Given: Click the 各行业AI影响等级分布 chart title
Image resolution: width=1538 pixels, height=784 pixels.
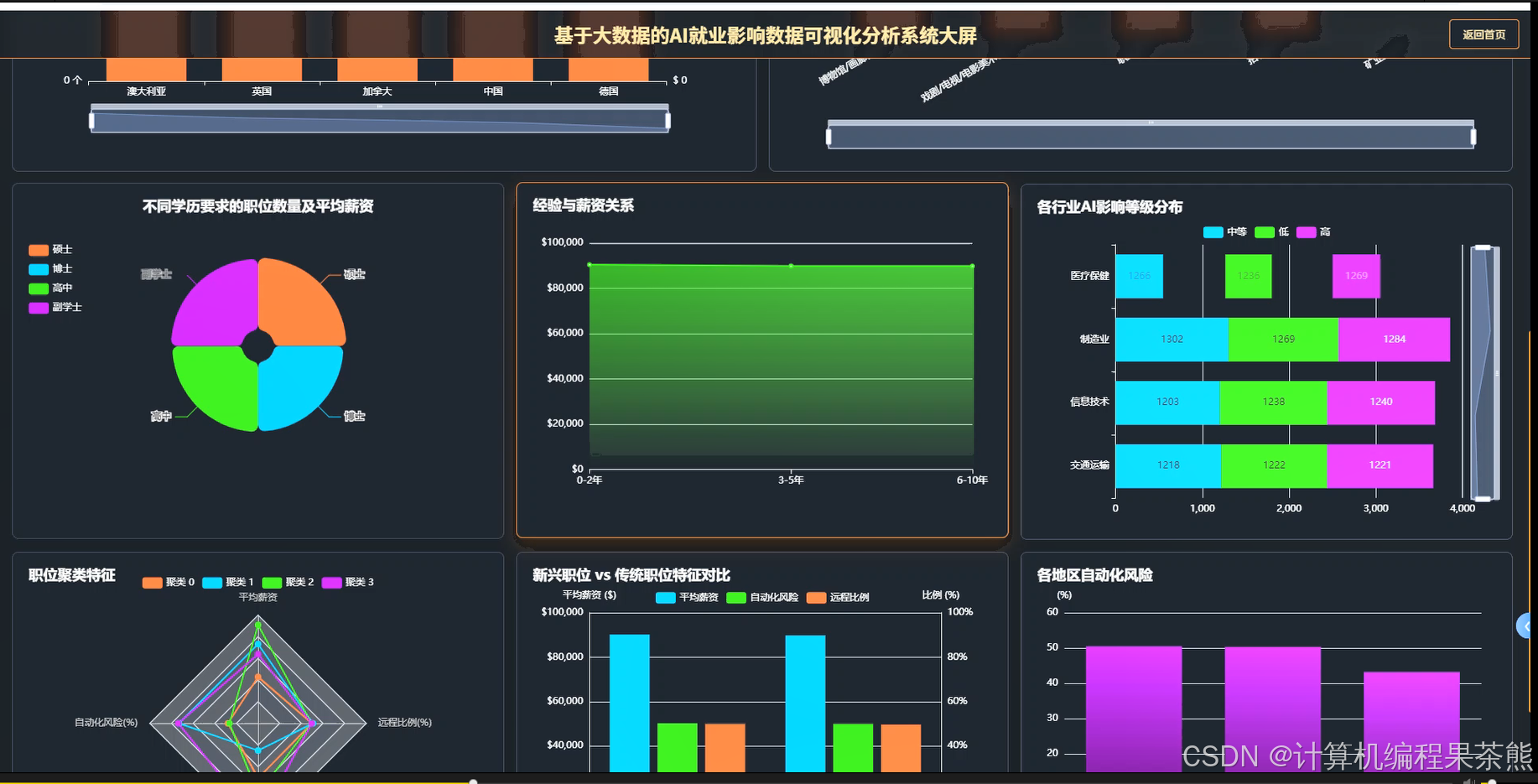Looking at the screenshot, I should point(1109,207).
